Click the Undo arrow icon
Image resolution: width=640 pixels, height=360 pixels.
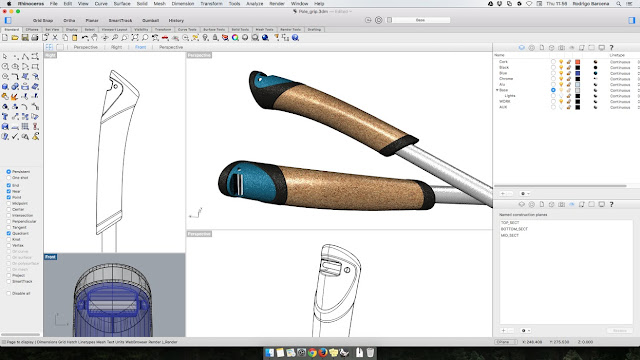click(85, 38)
